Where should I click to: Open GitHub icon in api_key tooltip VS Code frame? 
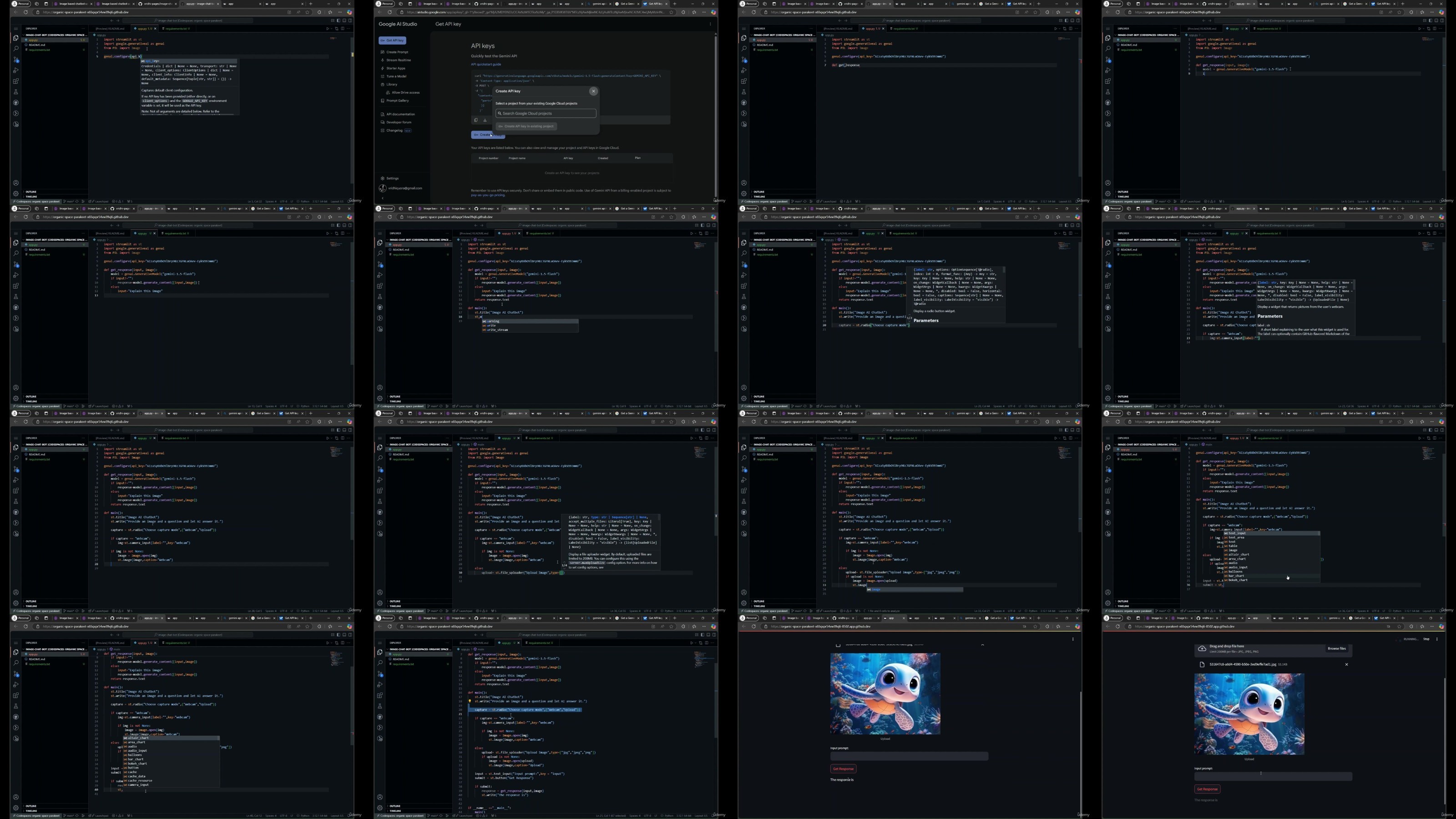click(16, 102)
